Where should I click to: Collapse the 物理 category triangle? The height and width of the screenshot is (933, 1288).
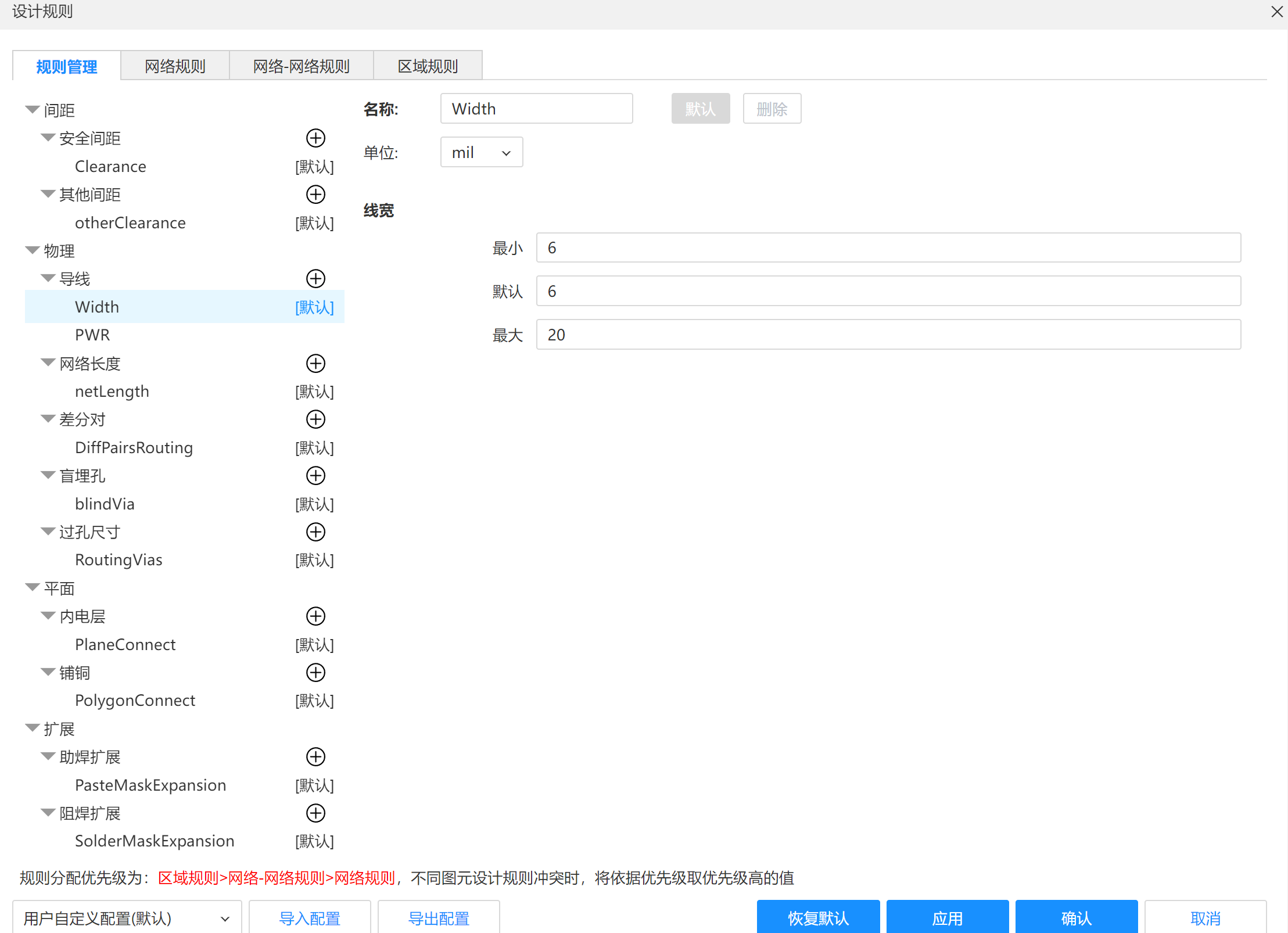[33, 250]
